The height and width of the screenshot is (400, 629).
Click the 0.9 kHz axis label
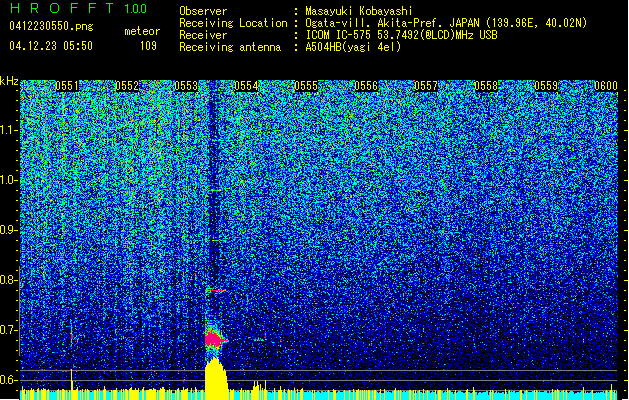pyautogui.click(x=8, y=230)
